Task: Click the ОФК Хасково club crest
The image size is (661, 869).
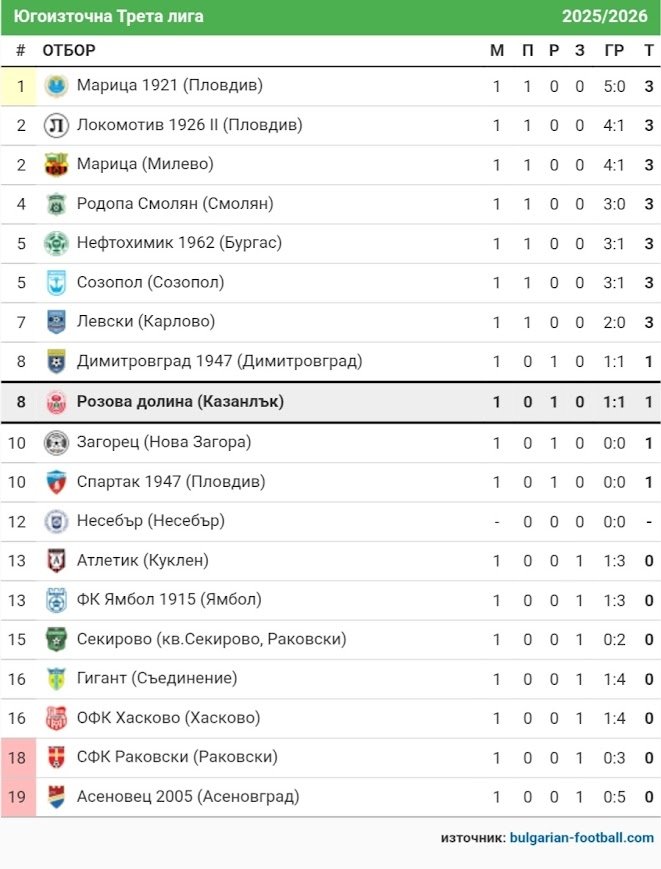Action: pyautogui.click(x=56, y=718)
